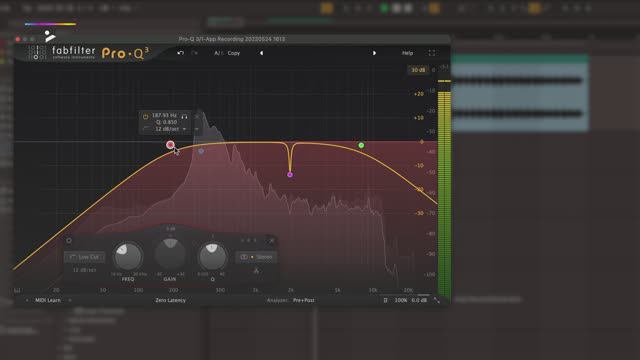Undo the last Pro-Q 3 change

180,53
